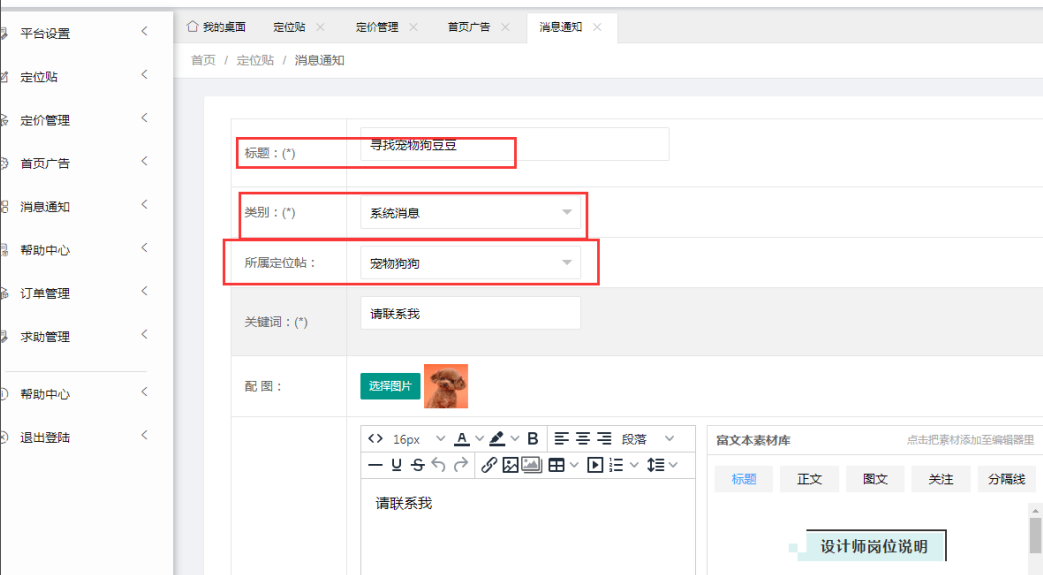Center align the editor text
Image resolution: width=1043 pixels, height=575 pixels.
pos(583,439)
